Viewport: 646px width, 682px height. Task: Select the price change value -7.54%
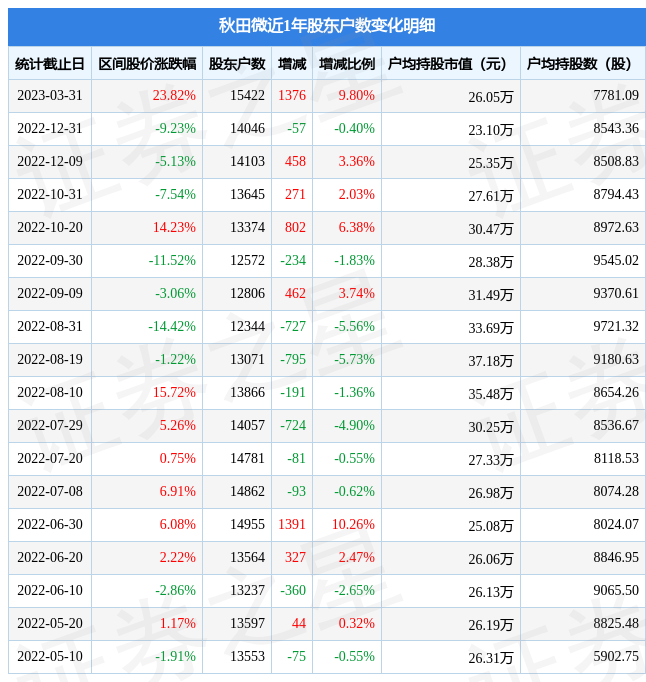[x=176, y=194]
